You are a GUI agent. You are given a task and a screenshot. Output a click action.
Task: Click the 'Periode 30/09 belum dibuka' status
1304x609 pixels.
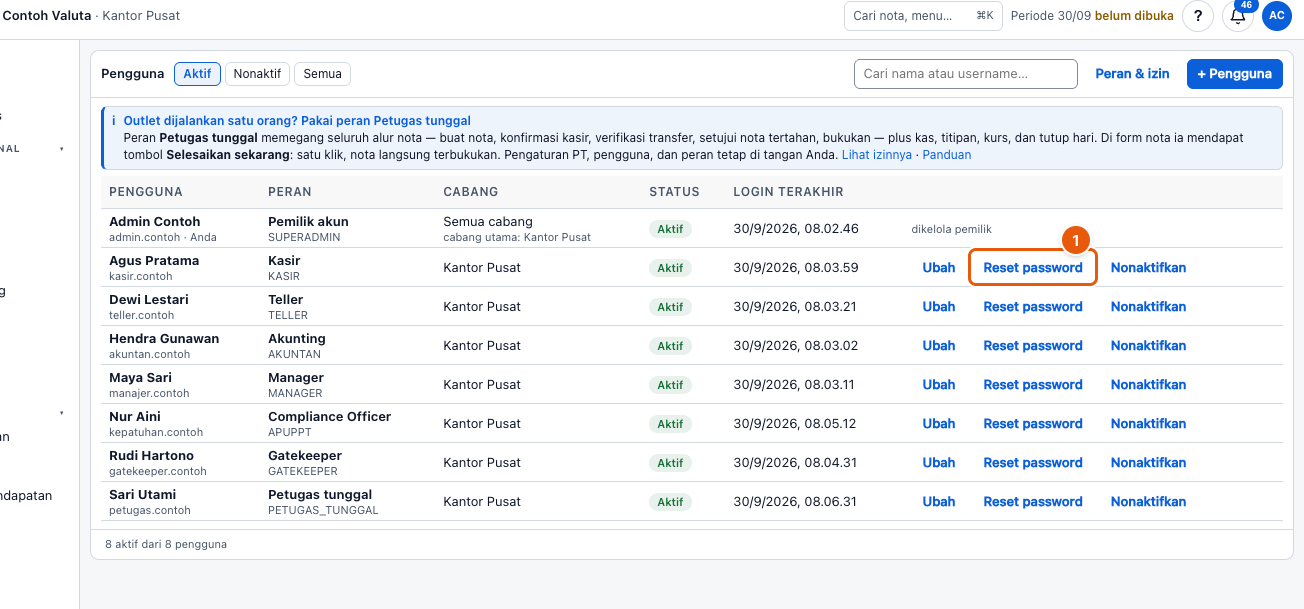tap(1092, 16)
